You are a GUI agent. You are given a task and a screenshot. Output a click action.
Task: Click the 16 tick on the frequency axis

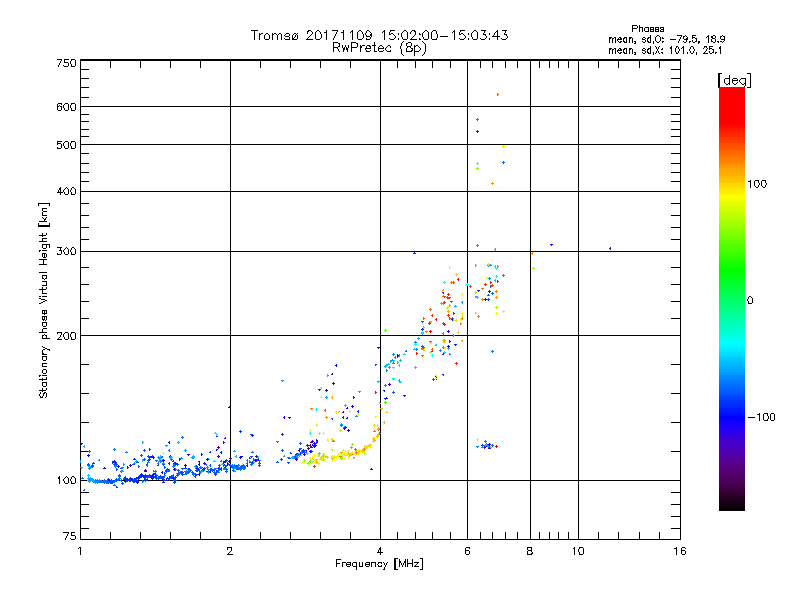[x=678, y=551]
